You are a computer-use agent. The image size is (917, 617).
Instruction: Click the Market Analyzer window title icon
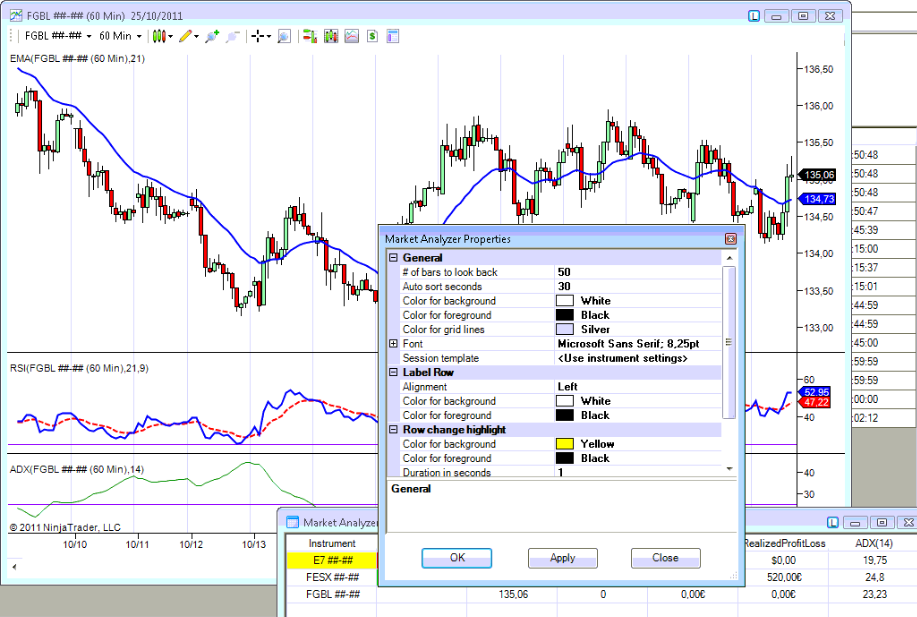292,522
